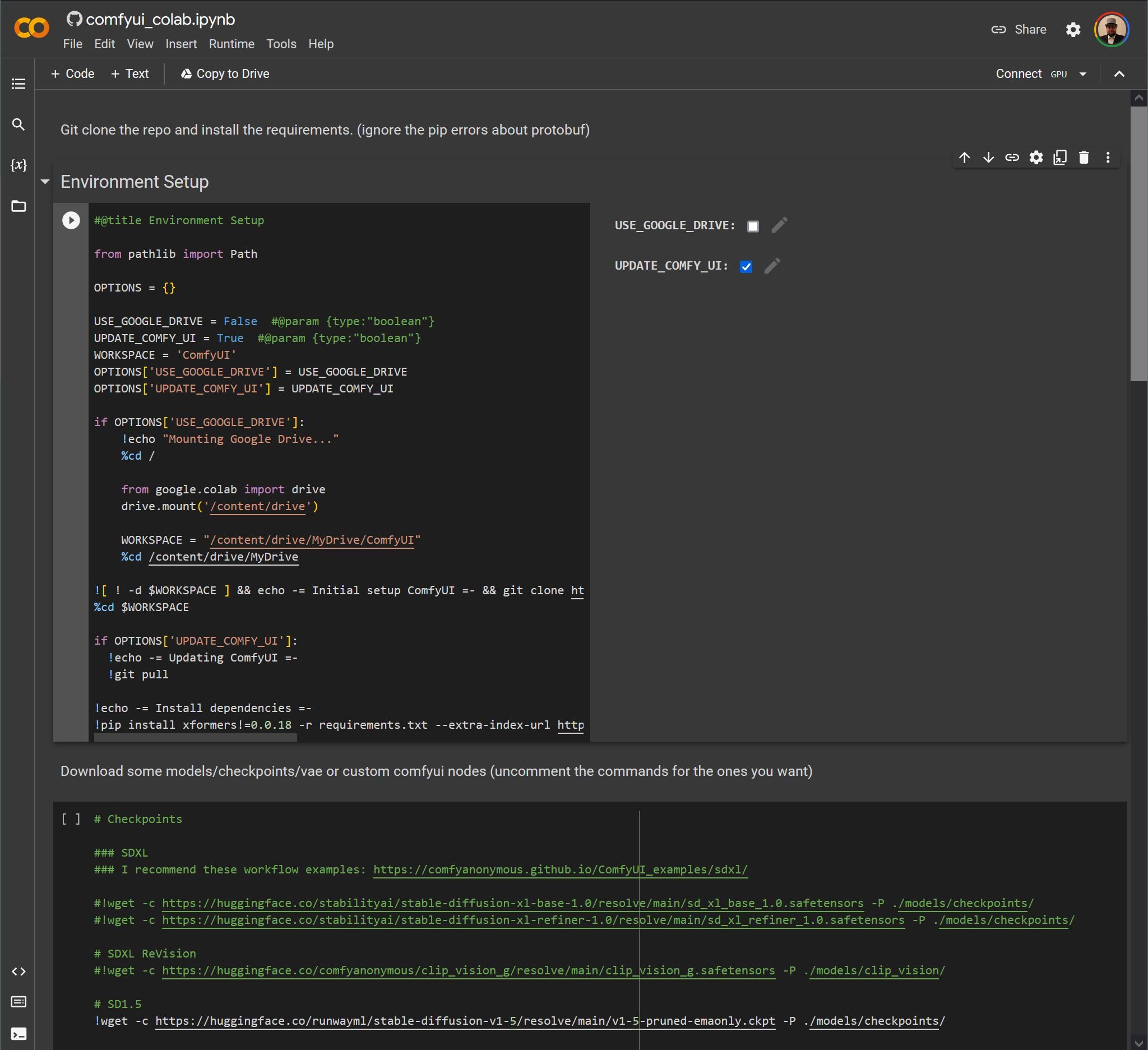
Task: Open the Tools menu
Action: (x=281, y=44)
